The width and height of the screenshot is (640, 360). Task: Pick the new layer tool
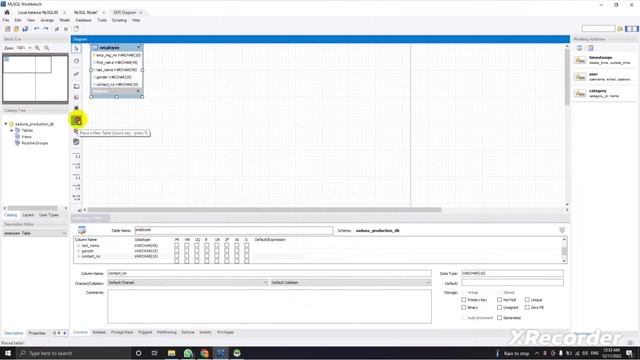pos(76,87)
